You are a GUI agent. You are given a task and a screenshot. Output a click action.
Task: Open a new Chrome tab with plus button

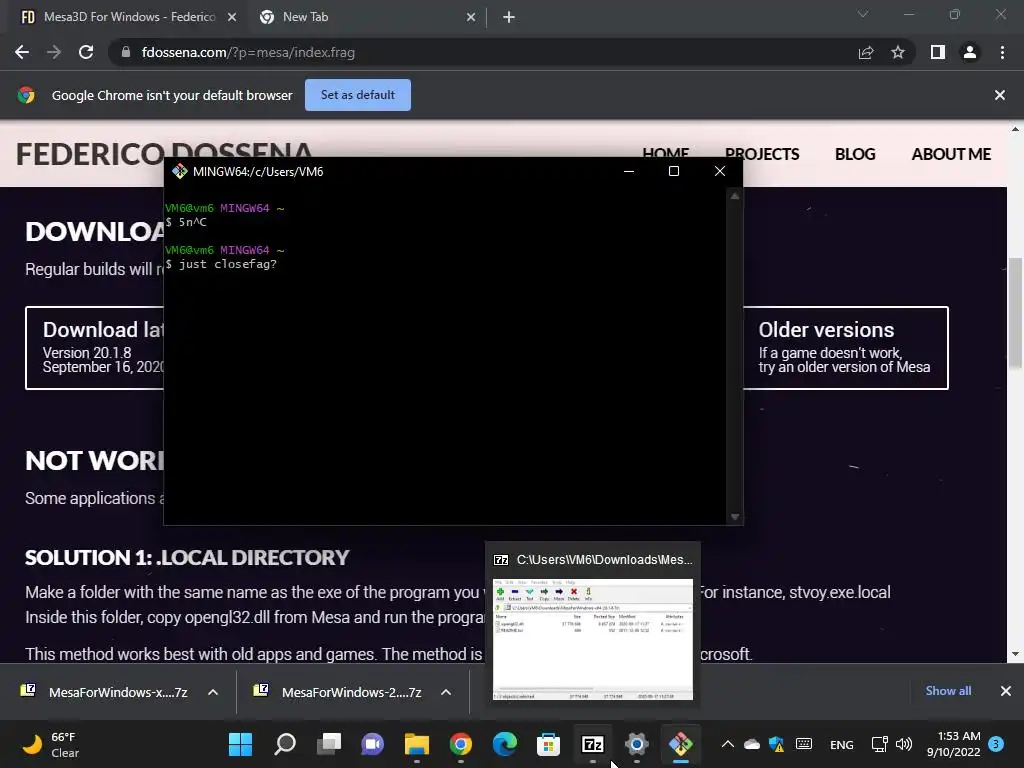[509, 18]
